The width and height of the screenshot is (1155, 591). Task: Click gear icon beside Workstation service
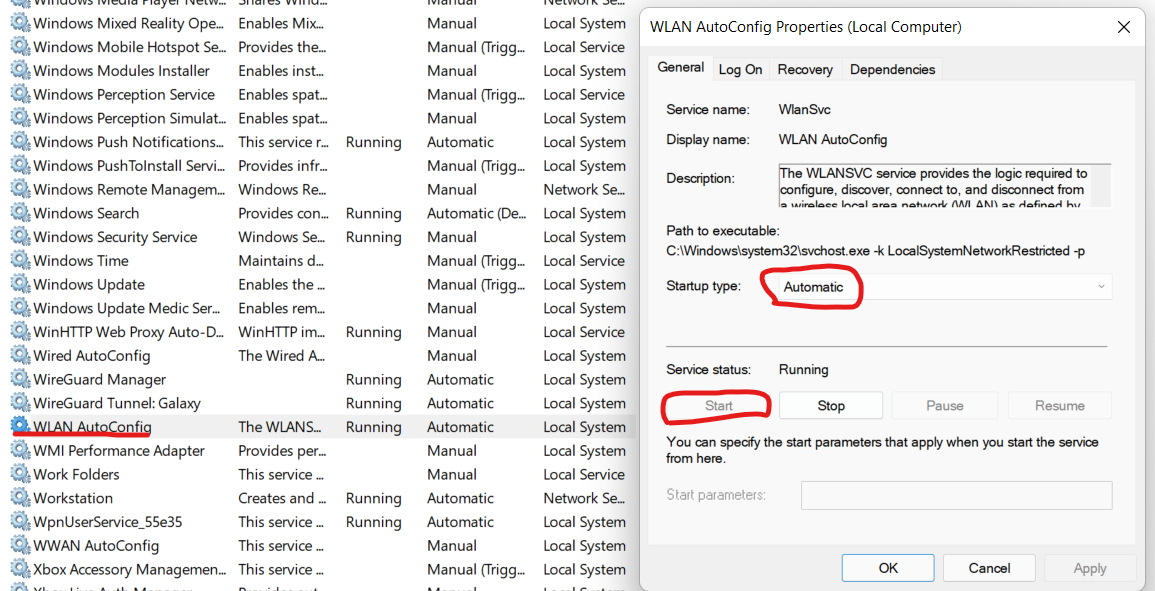pyautogui.click(x=20, y=498)
